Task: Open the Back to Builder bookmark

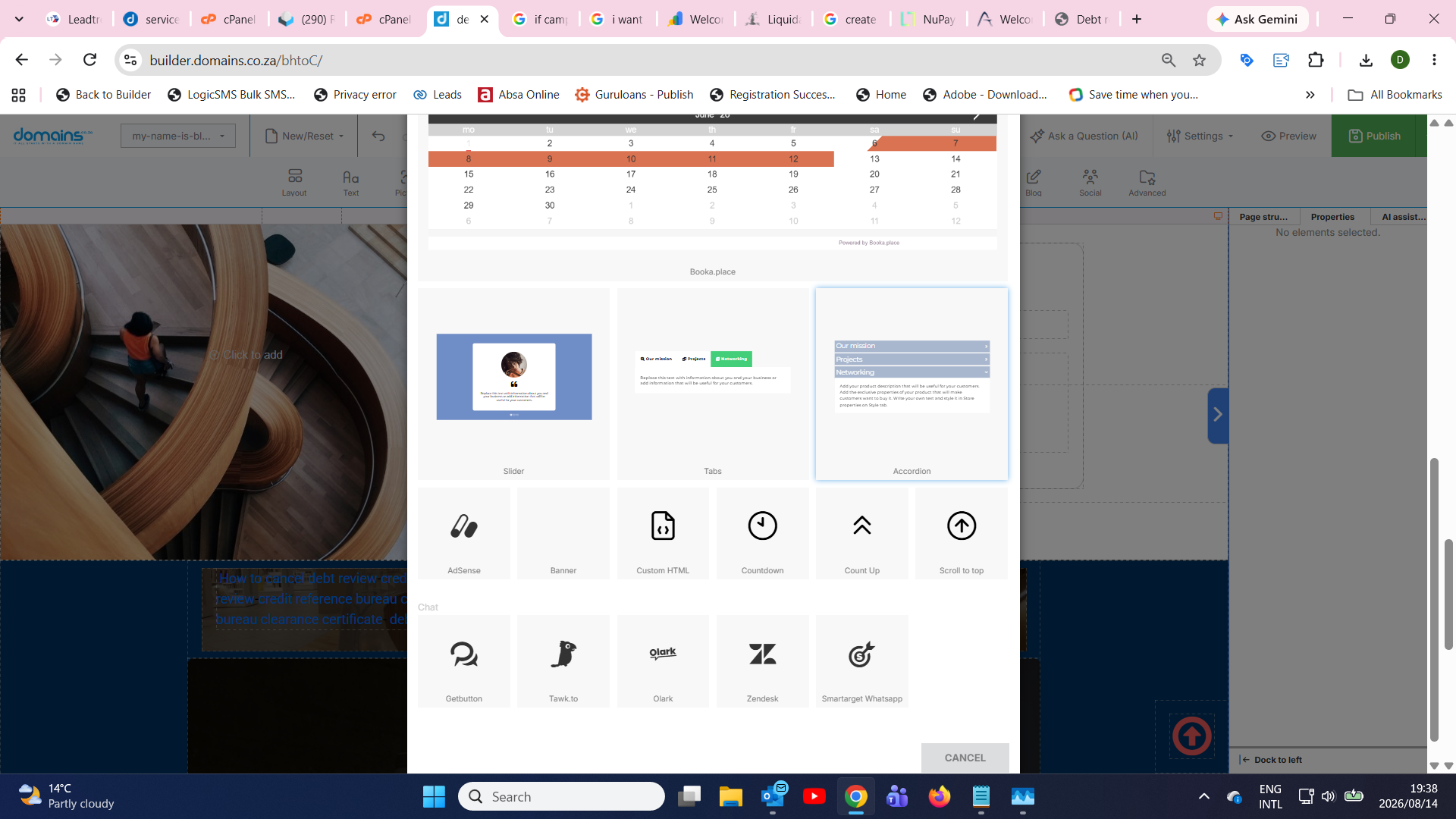Action: [x=104, y=95]
